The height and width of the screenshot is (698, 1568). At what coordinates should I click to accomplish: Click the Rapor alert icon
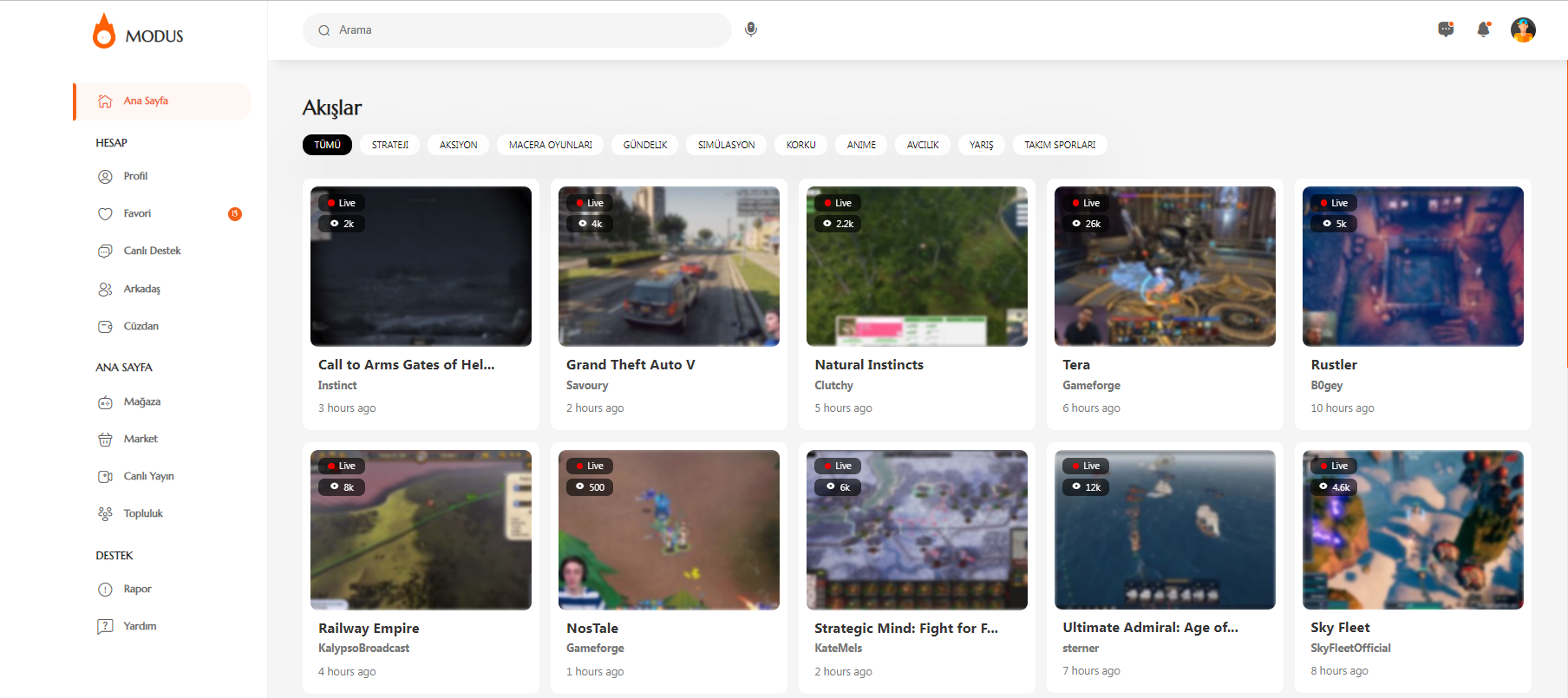point(105,590)
